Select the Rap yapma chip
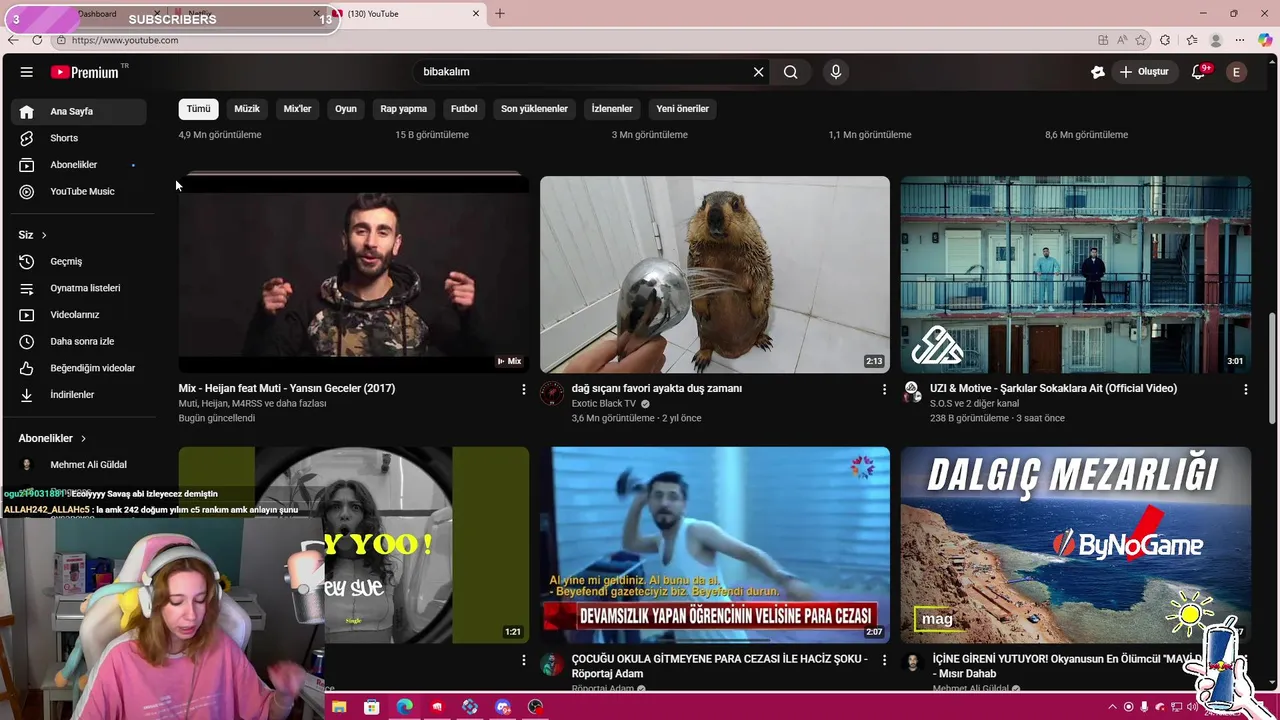 click(x=404, y=109)
